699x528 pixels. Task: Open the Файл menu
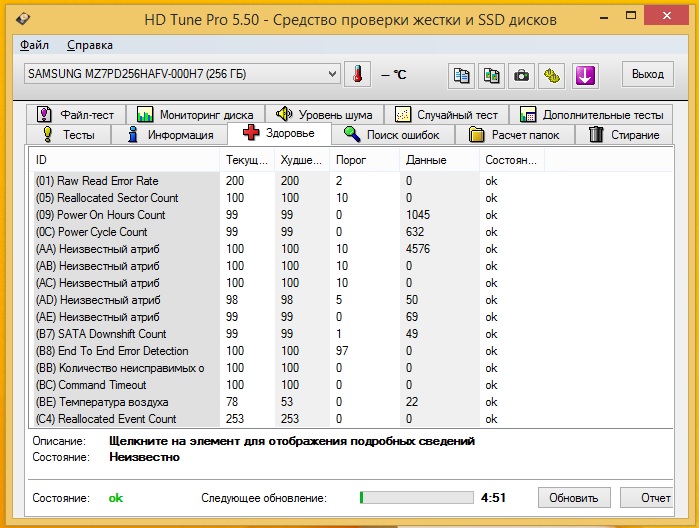pyautogui.click(x=34, y=45)
